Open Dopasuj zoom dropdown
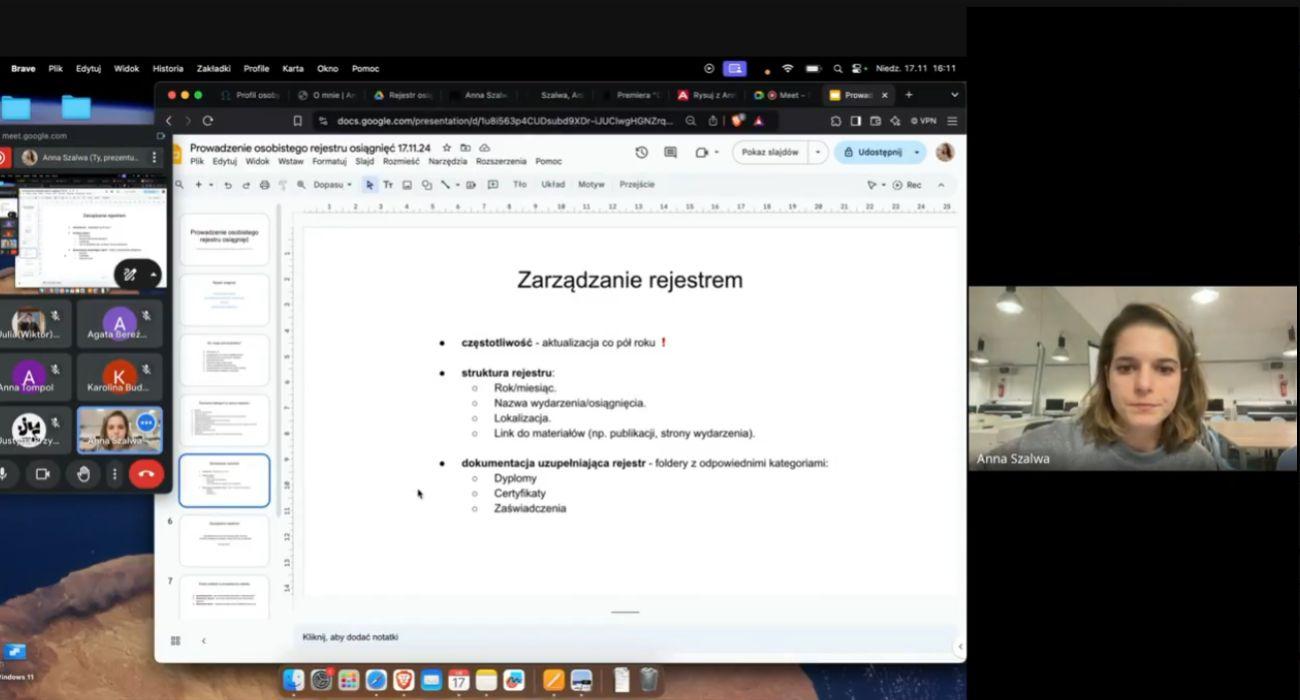This screenshot has height=700, width=1300. [x=332, y=185]
